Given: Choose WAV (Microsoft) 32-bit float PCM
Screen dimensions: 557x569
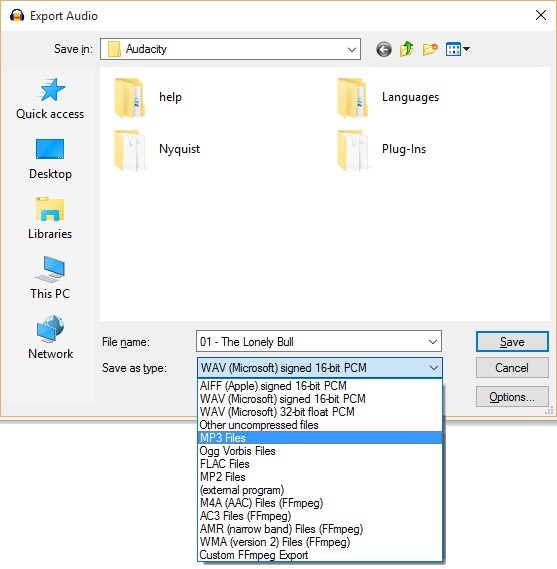Looking at the screenshot, I should pyautogui.click(x=320, y=412).
